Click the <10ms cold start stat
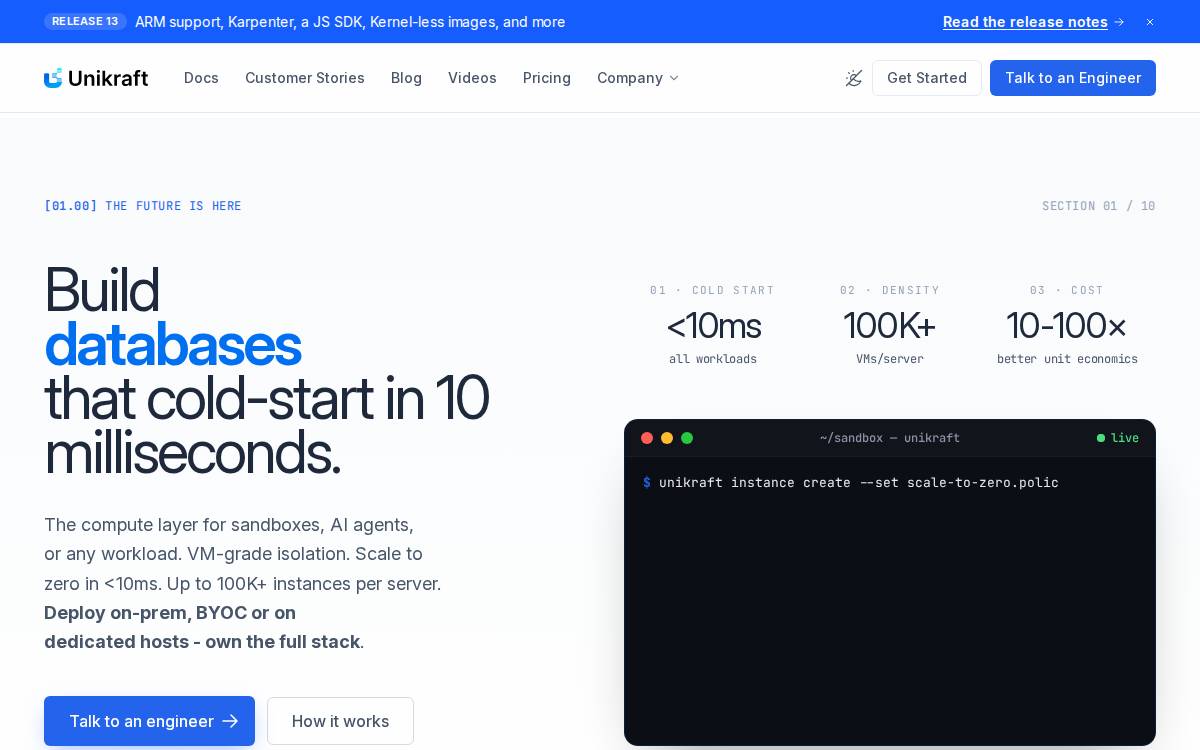 pos(713,326)
